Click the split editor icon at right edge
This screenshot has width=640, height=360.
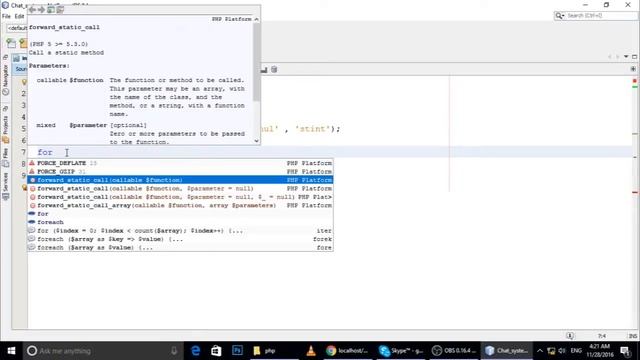pos(633,69)
